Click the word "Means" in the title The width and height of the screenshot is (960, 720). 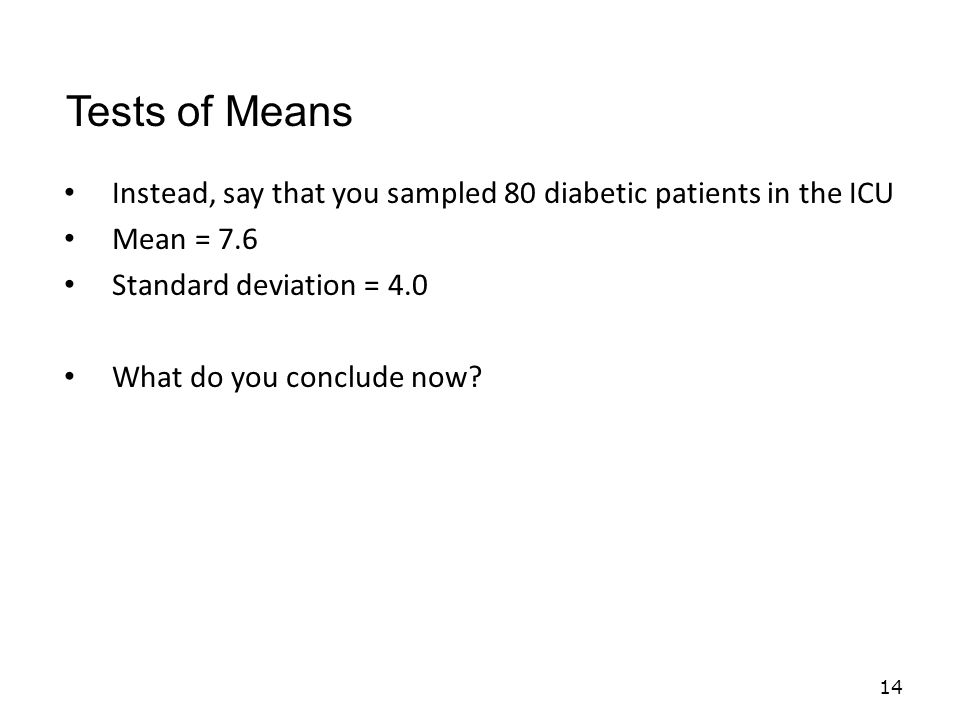[x=288, y=111]
